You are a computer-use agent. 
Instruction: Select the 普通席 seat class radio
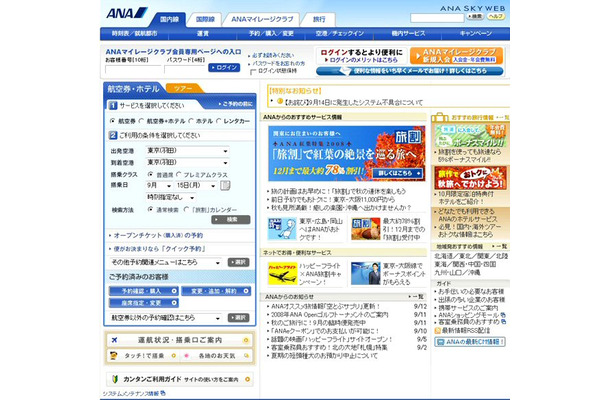click(x=150, y=174)
